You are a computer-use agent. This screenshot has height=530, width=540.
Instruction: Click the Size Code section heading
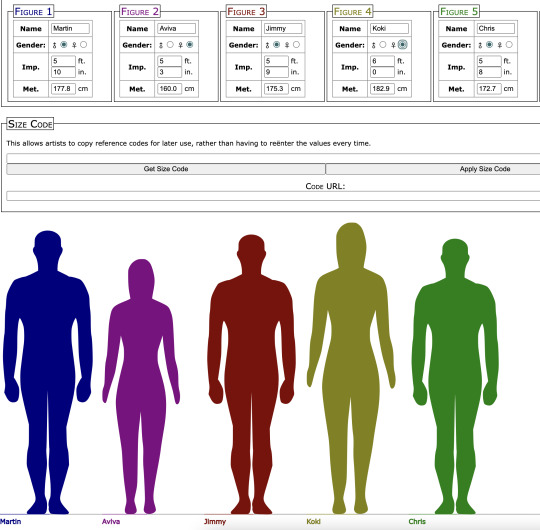pyautogui.click(x=30, y=124)
